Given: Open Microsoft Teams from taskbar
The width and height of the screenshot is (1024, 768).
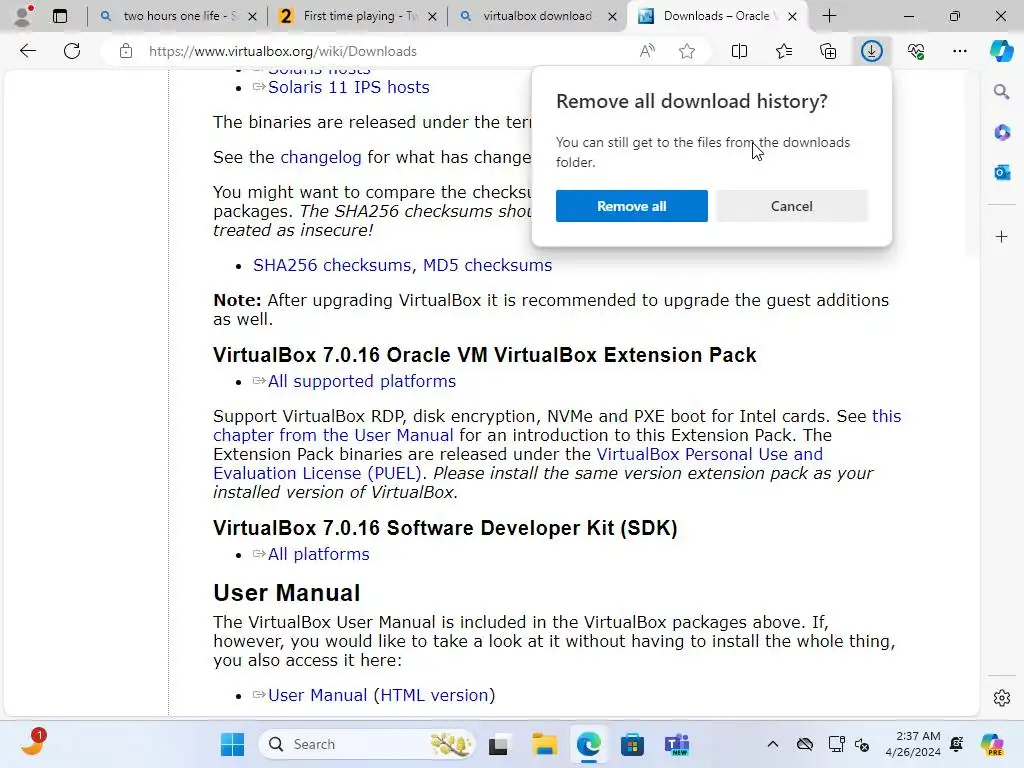Looking at the screenshot, I should tap(677, 744).
